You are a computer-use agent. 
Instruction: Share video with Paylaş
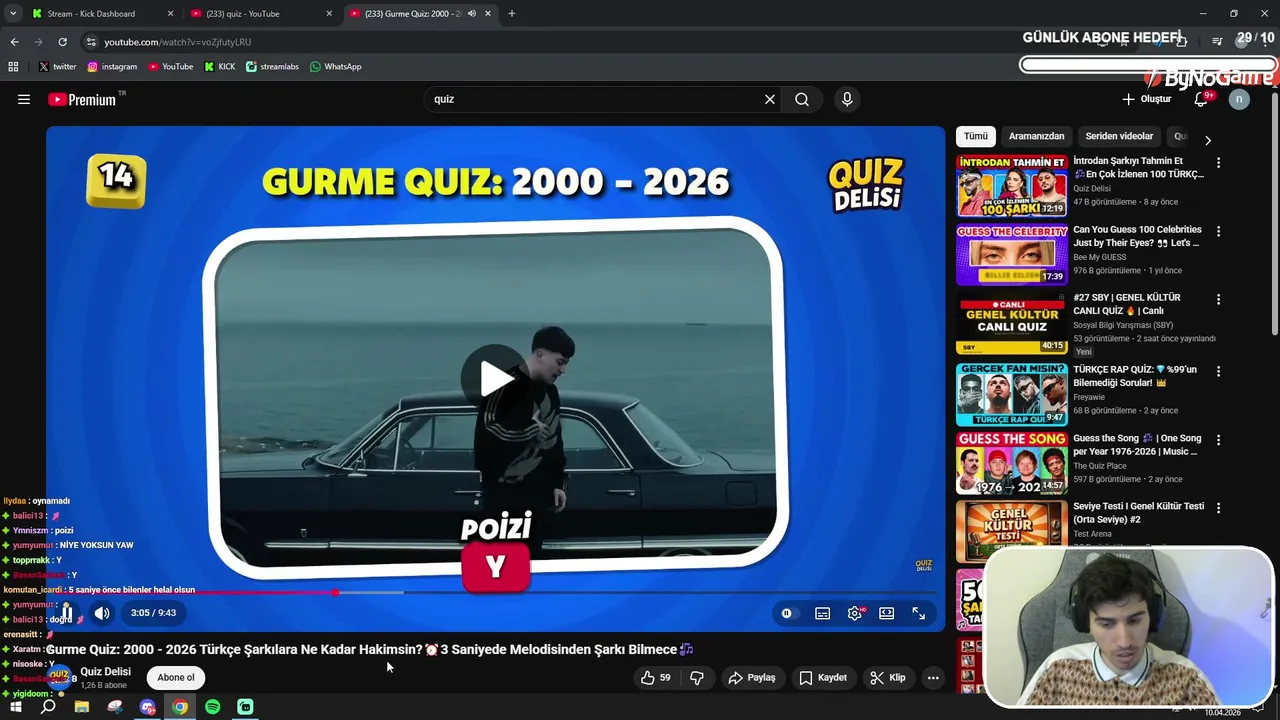(752, 677)
